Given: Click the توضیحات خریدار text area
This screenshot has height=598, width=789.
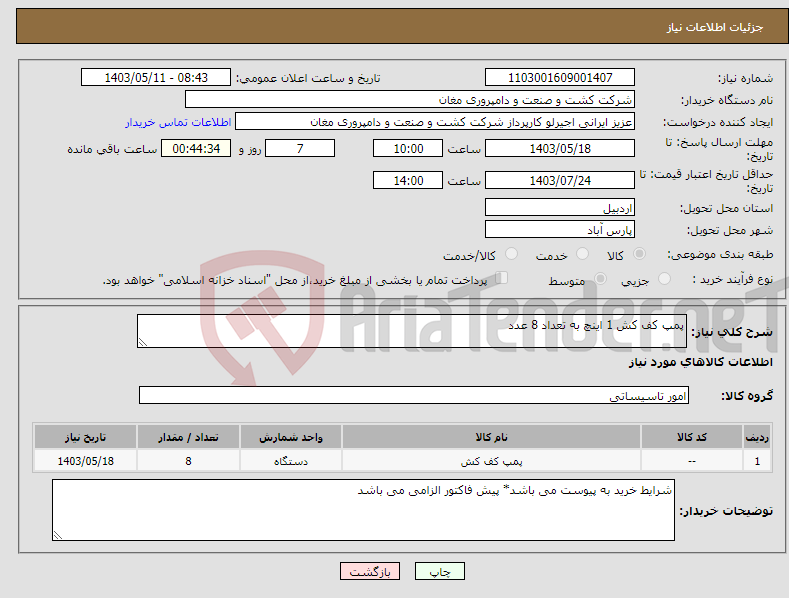Looking at the screenshot, I should click(x=363, y=510).
